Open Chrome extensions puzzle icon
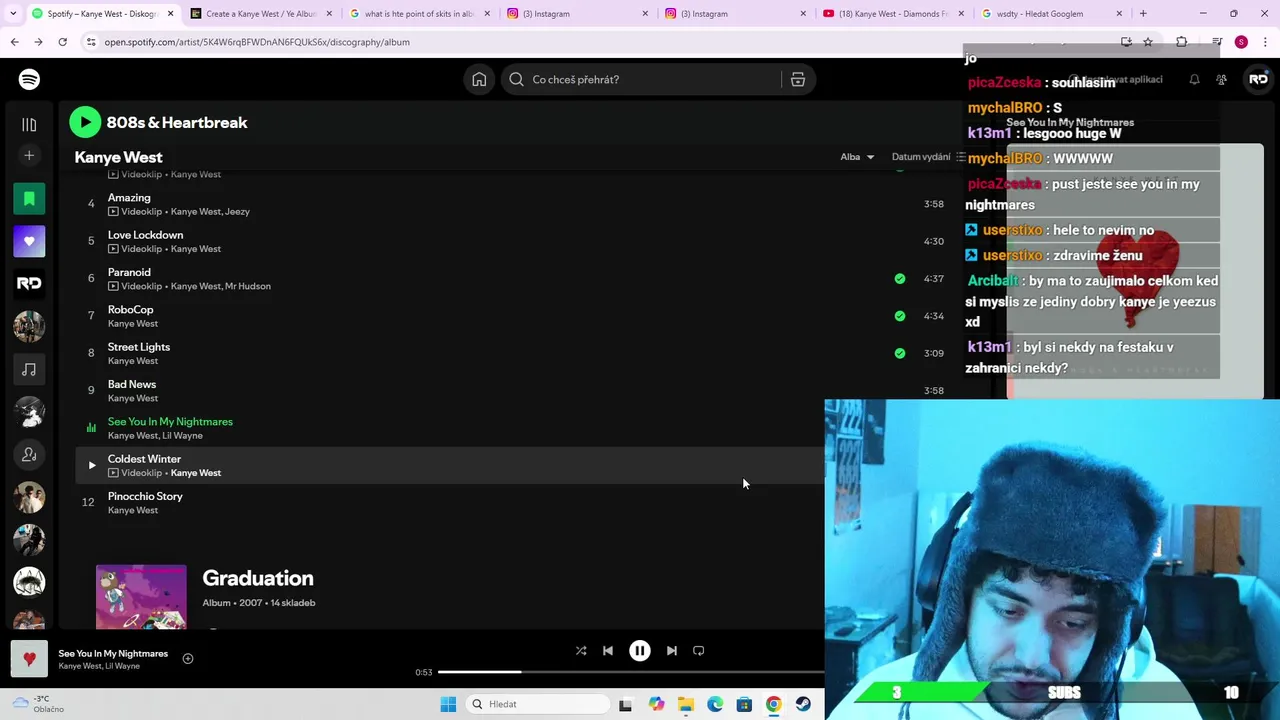1280x720 pixels. 1182,42
